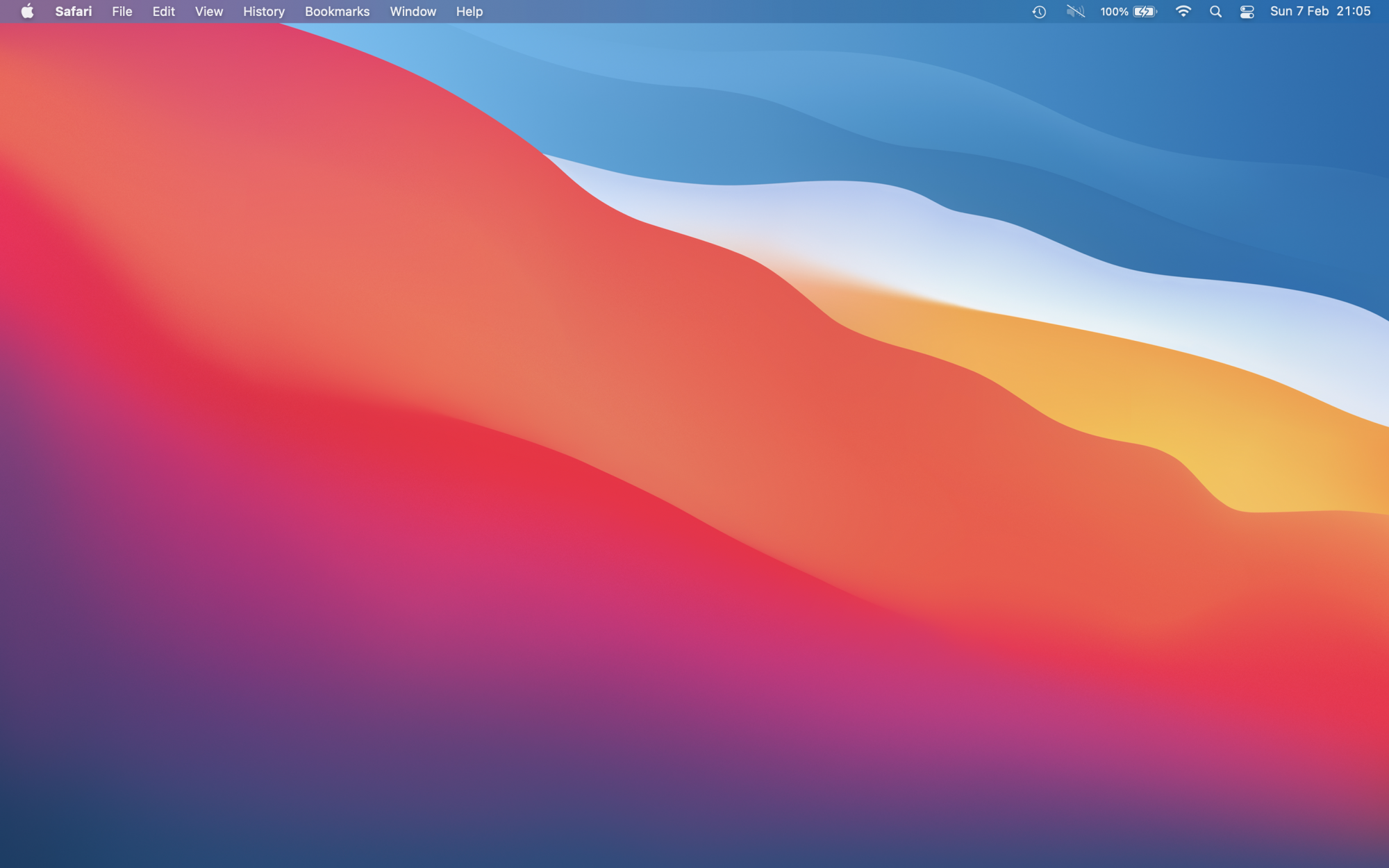Open the File menu
The width and height of the screenshot is (1389, 868).
pos(122,12)
